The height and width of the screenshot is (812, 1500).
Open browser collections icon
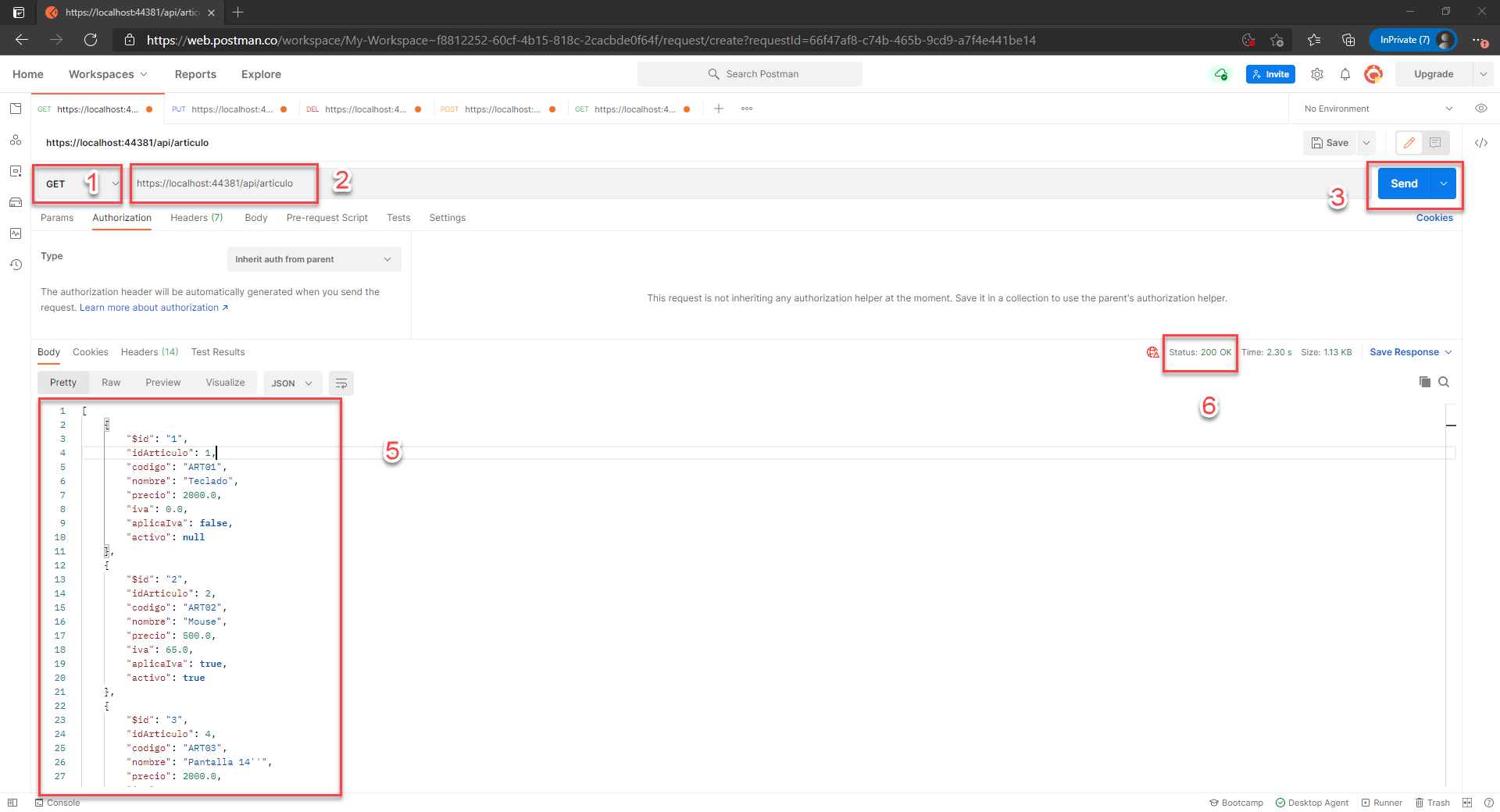pyautogui.click(x=1348, y=40)
